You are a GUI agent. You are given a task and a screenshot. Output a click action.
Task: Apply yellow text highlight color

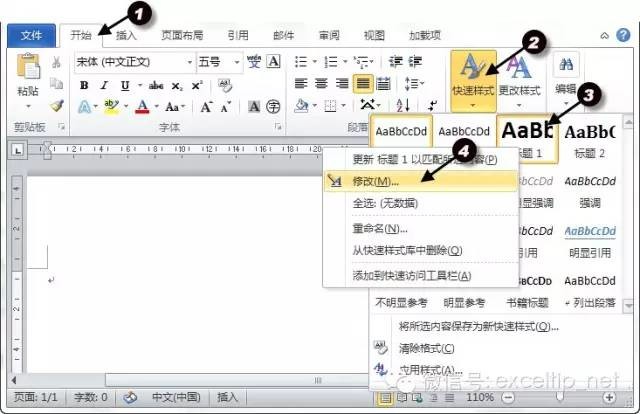(111, 107)
